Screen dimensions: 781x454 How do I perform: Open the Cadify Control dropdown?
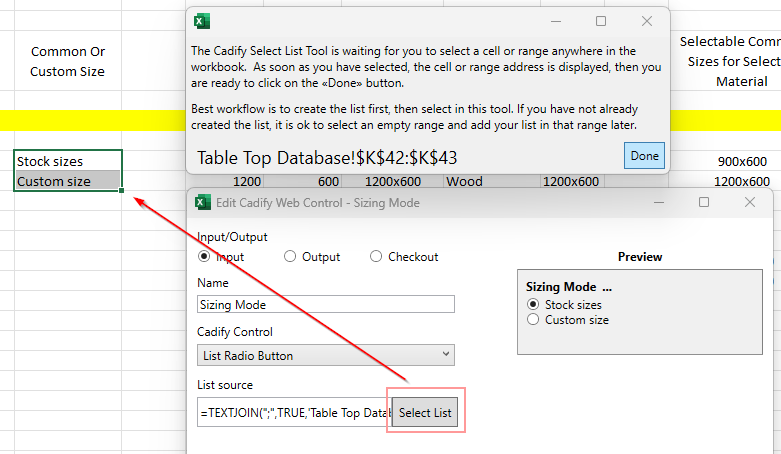point(326,355)
